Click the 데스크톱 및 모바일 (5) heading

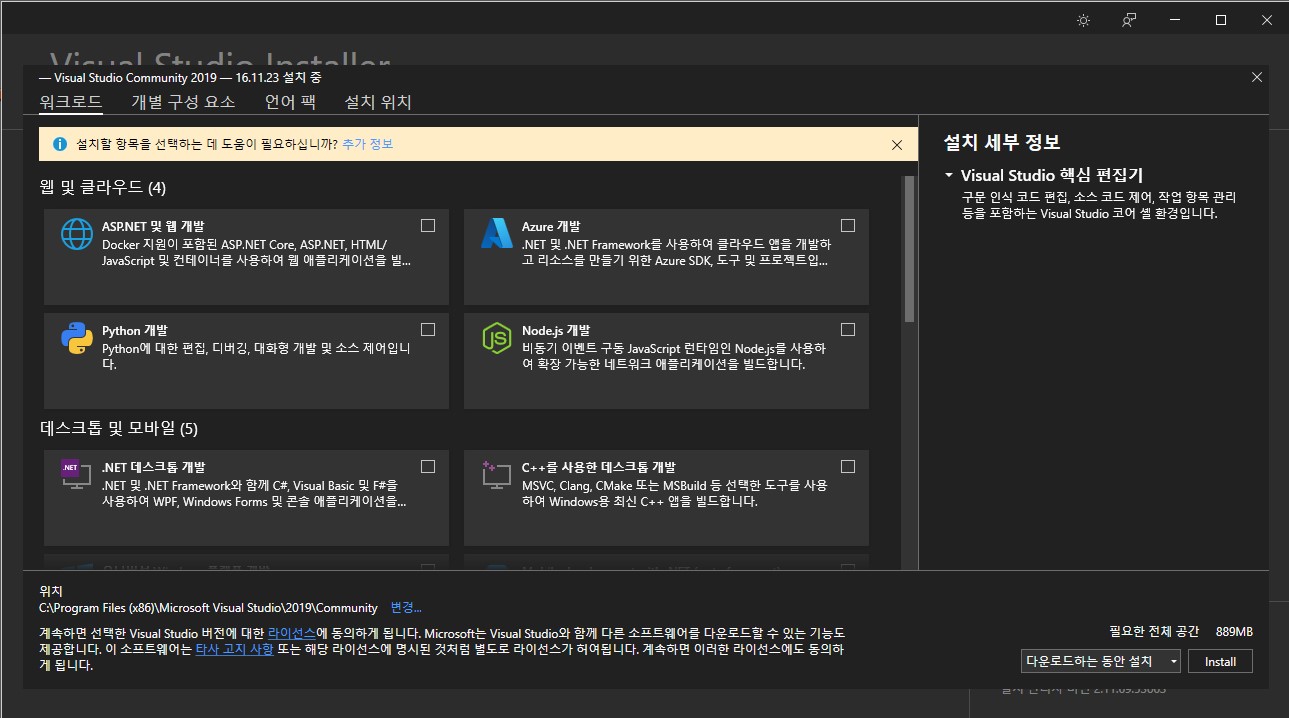(x=119, y=429)
